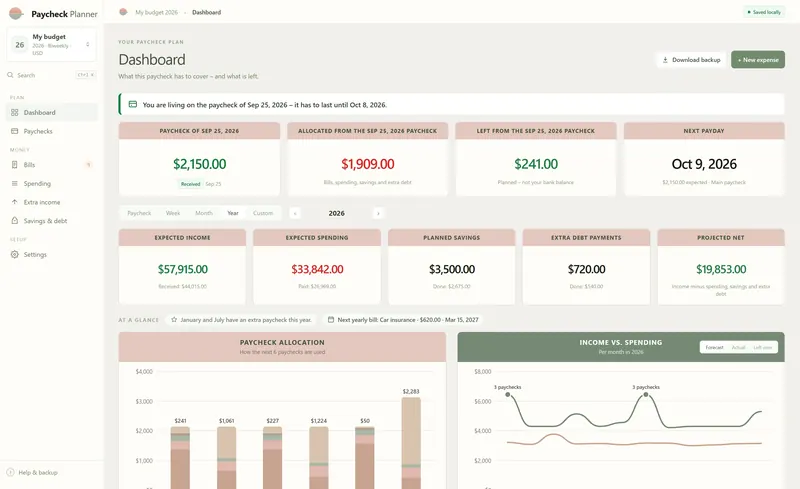Image resolution: width=800 pixels, height=489 pixels.
Task: Open Dashboard in the sidebar
Action: pyautogui.click(x=52, y=112)
